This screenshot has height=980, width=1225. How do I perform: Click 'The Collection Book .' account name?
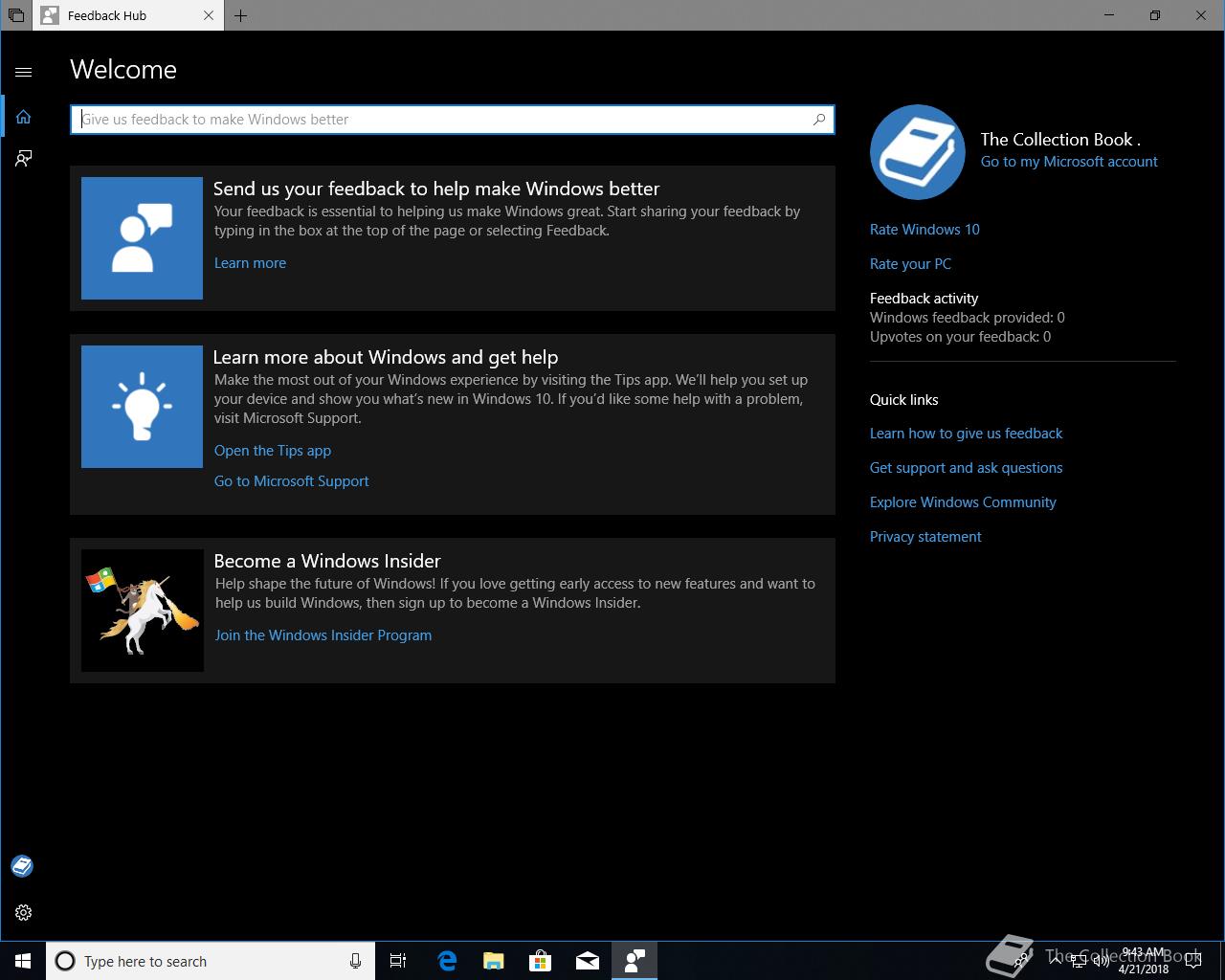point(1060,140)
